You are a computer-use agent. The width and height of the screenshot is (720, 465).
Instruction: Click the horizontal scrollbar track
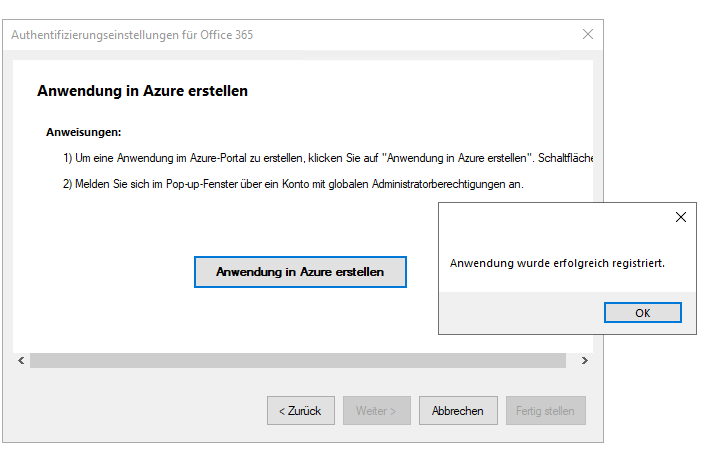click(298, 360)
